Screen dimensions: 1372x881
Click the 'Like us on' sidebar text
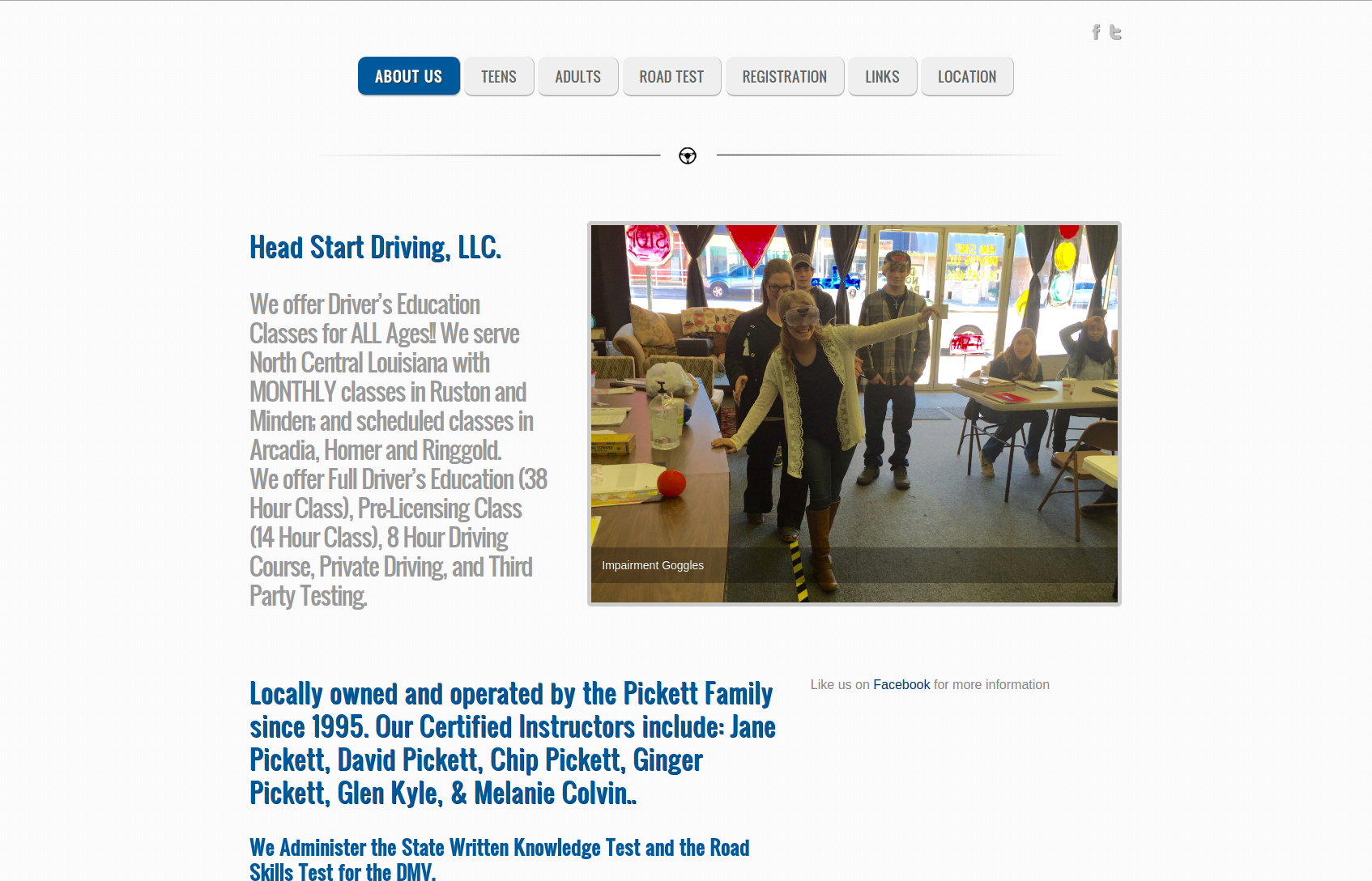tap(840, 684)
